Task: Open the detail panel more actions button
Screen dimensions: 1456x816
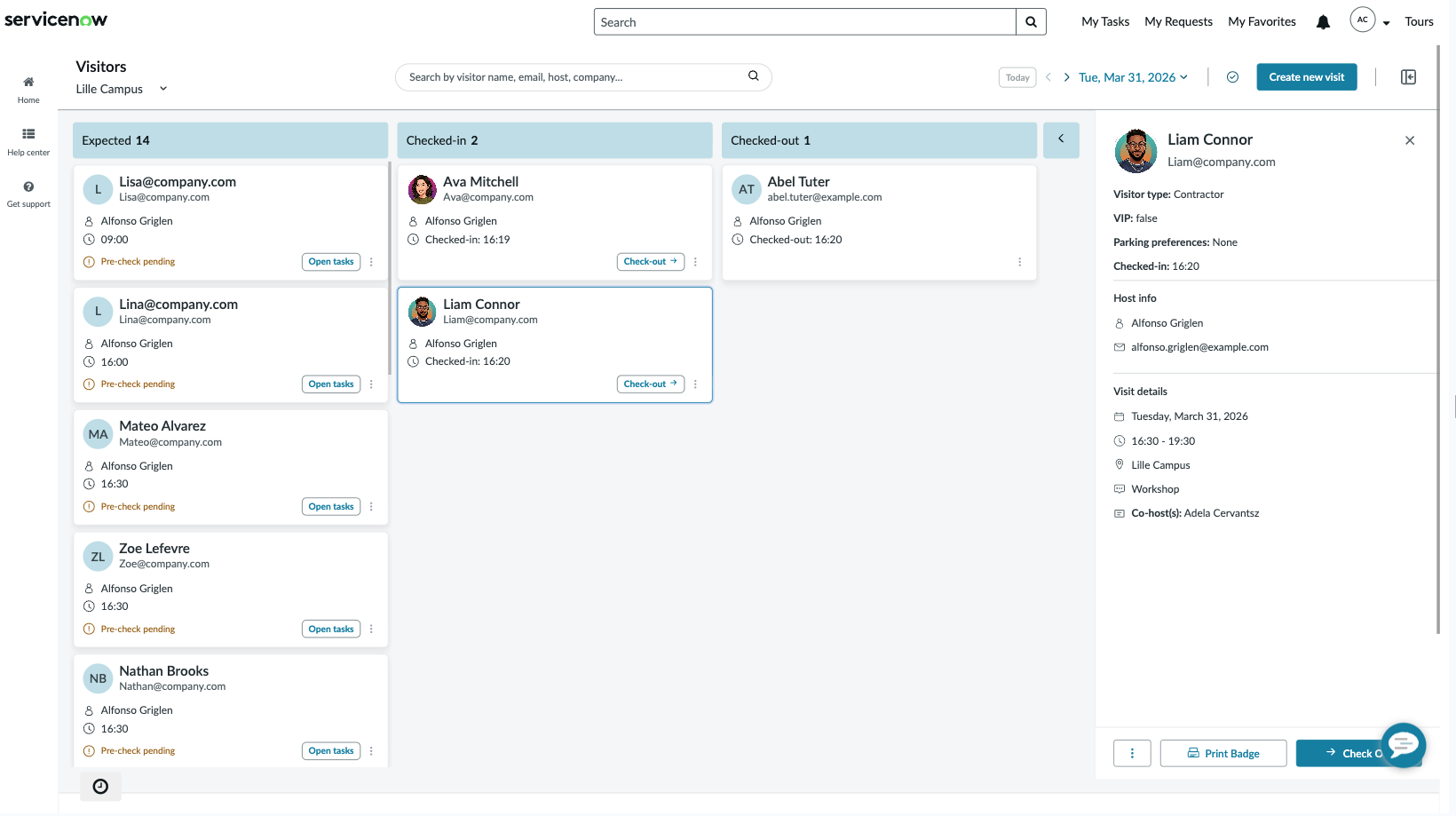Action: [1132, 753]
